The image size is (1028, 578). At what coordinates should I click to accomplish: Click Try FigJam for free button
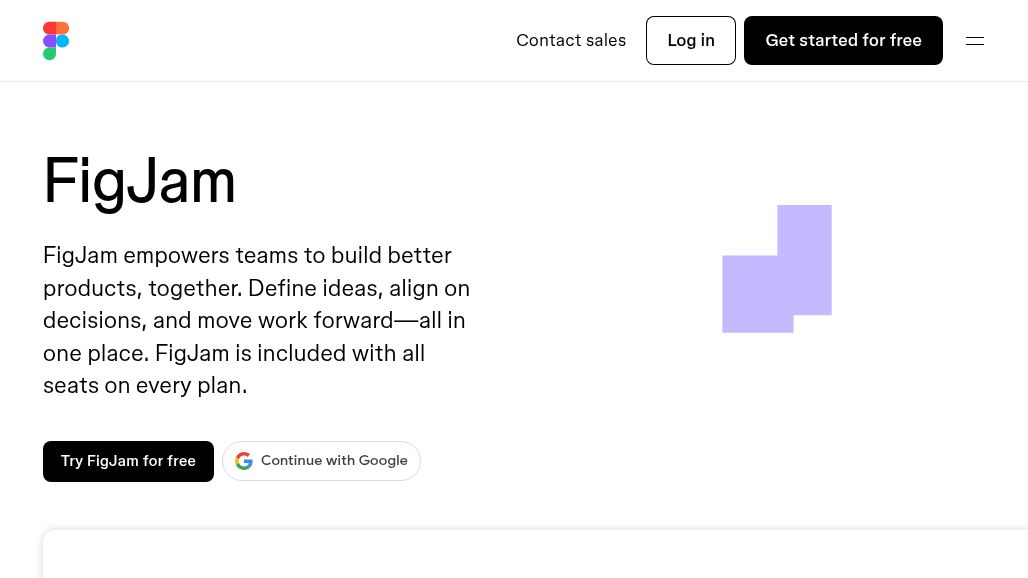coord(128,461)
